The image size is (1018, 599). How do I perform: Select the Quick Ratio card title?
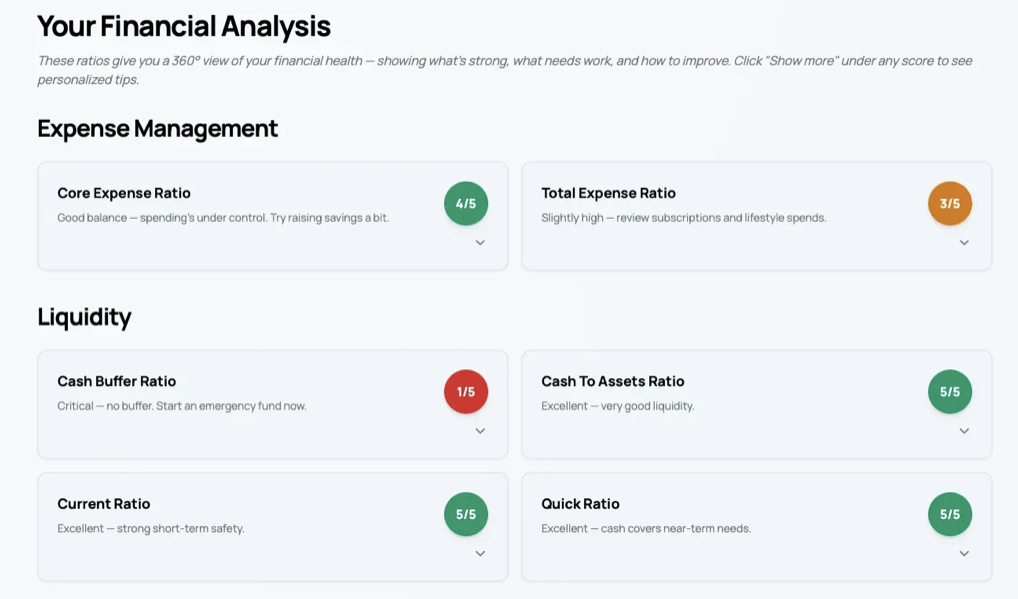[580, 504]
